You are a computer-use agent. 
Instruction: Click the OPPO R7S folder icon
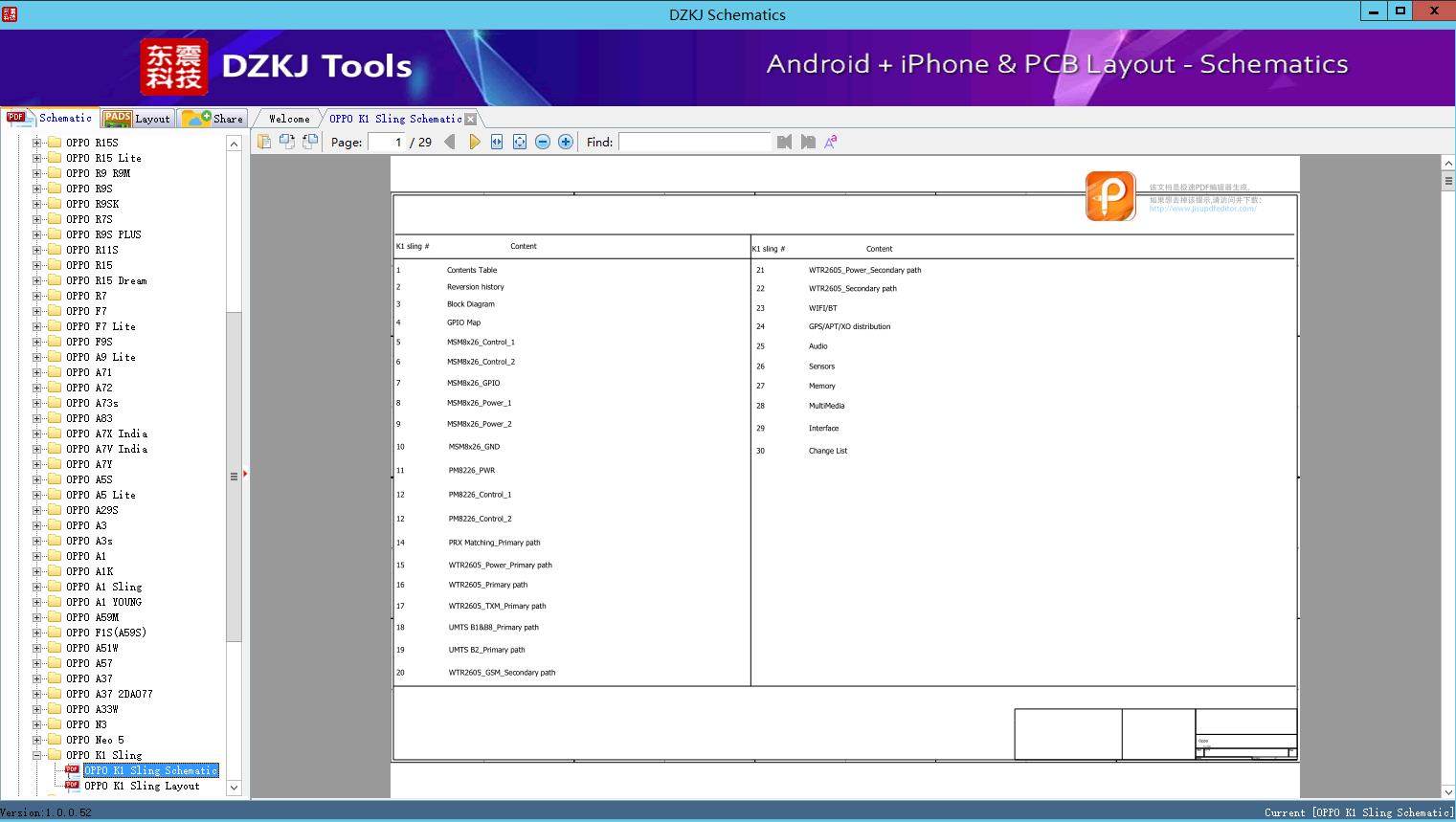tap(55, 219)
